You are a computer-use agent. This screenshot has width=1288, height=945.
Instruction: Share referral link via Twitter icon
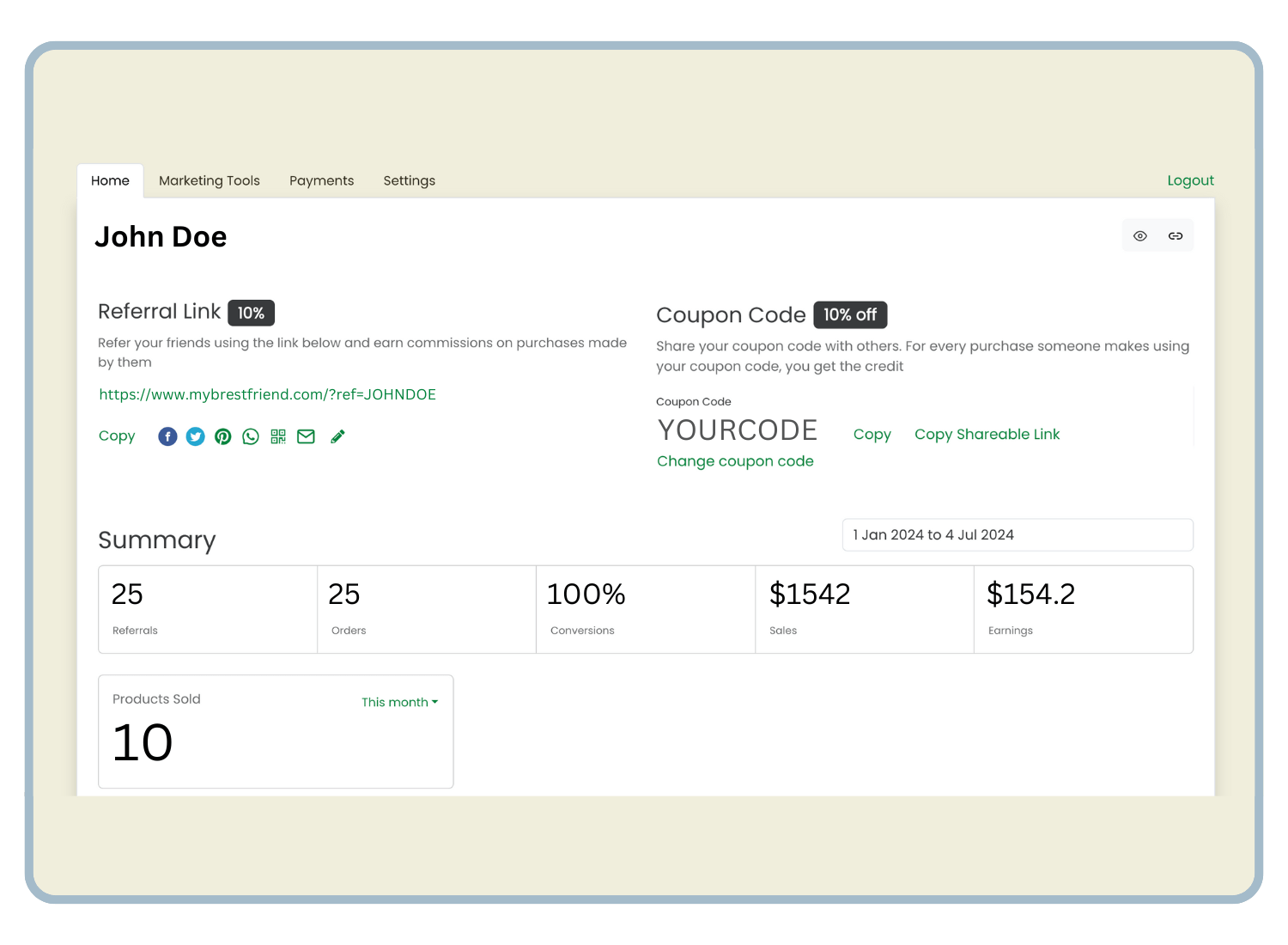tap(196, 436)
